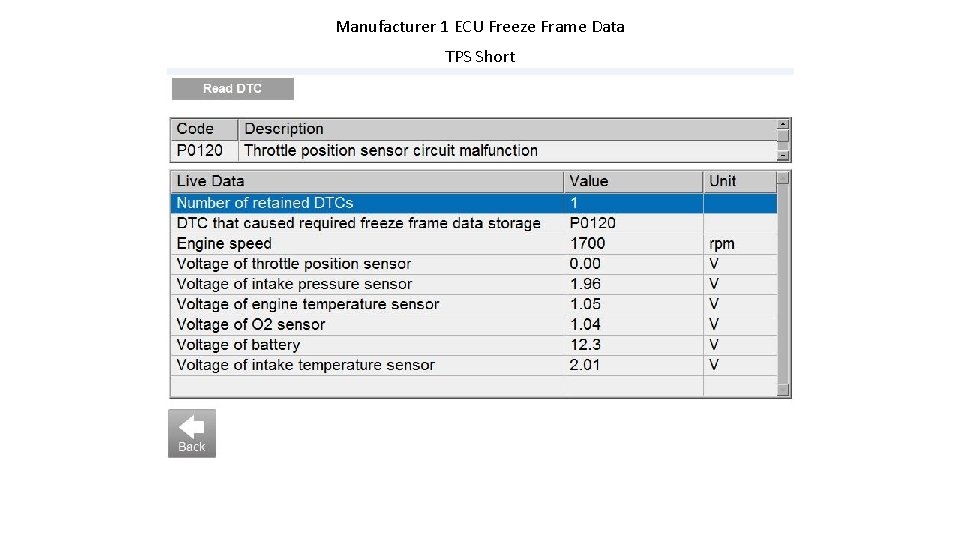
Task: Go back using the Back arrow button
Action: [x=192, y=433]
